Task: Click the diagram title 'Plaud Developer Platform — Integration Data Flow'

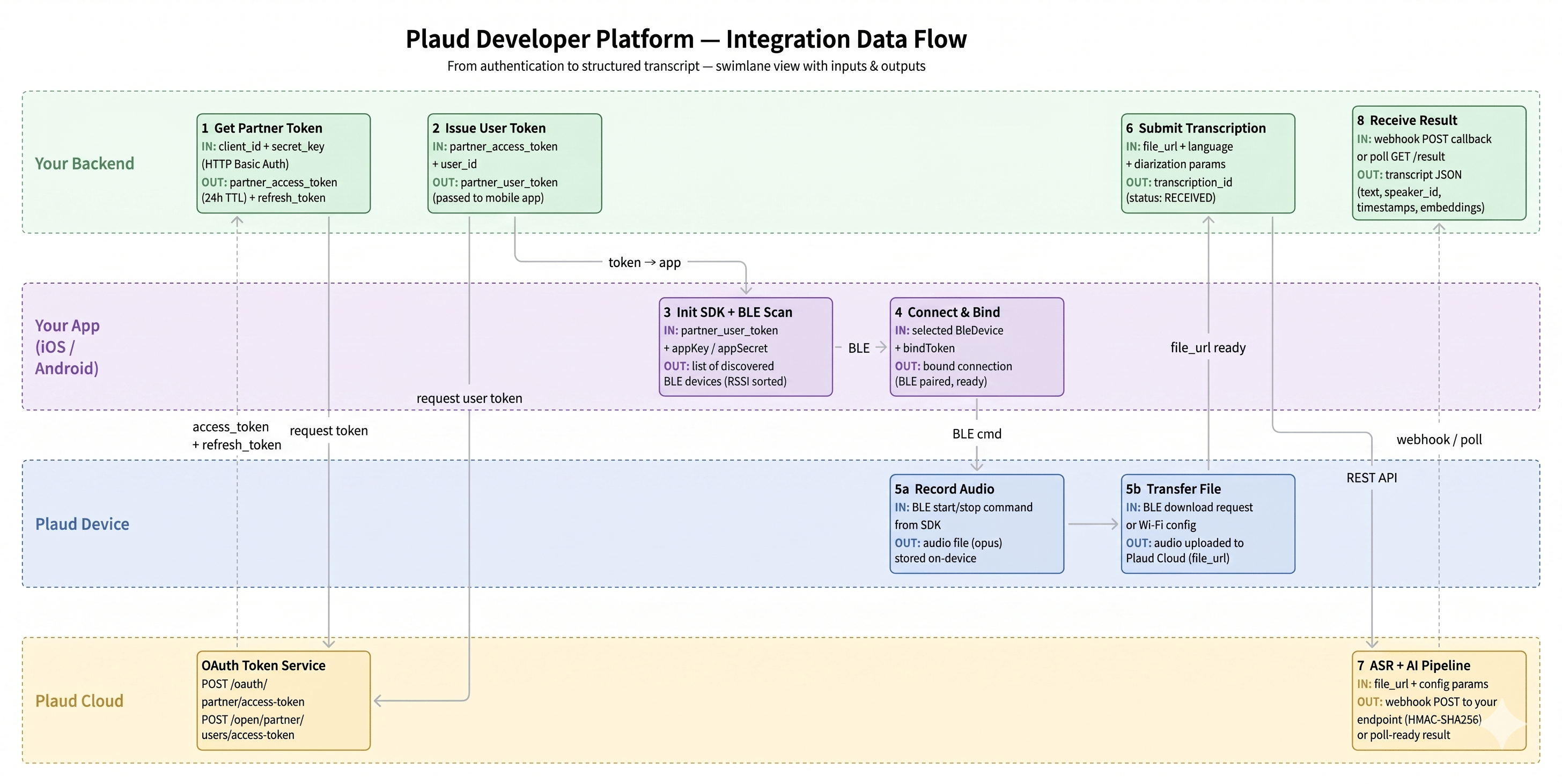Action: pos(686,39)
